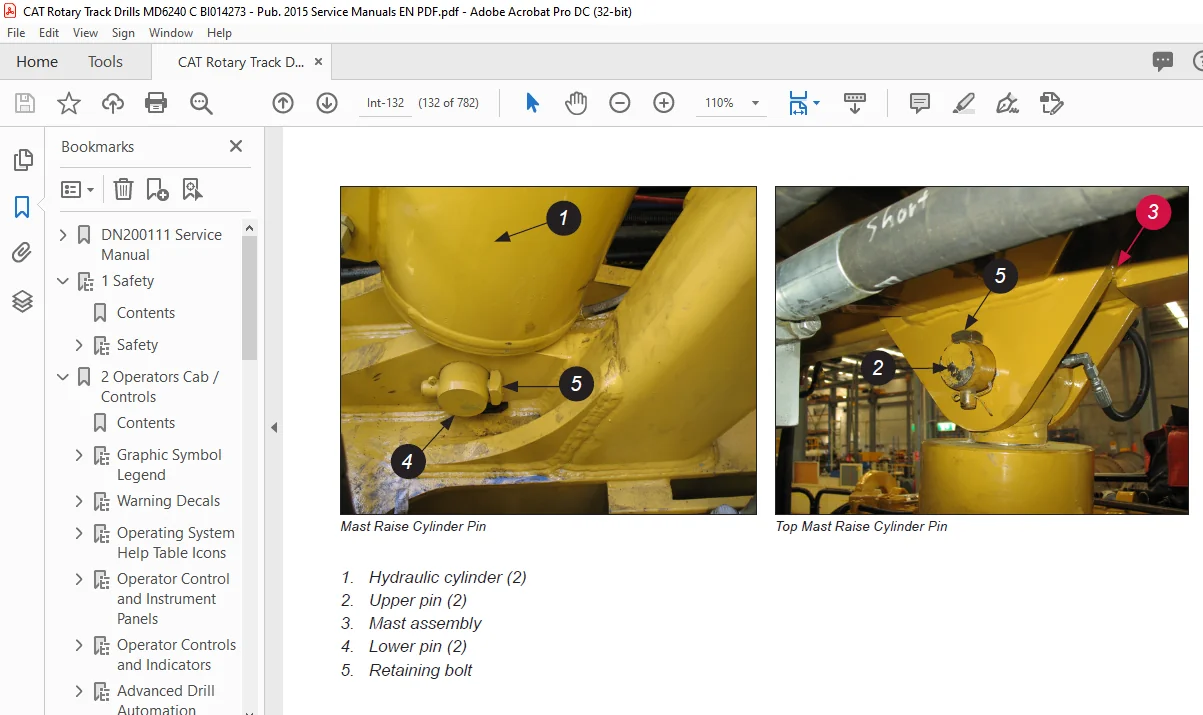Delete the selected bookmark with the trash icon

[123, 189]
